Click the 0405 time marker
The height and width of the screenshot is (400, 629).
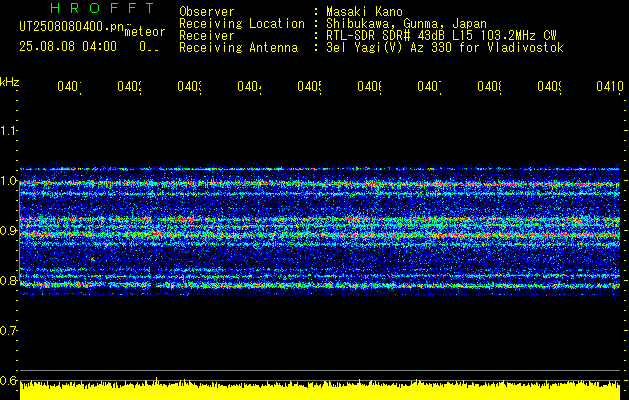309,86
